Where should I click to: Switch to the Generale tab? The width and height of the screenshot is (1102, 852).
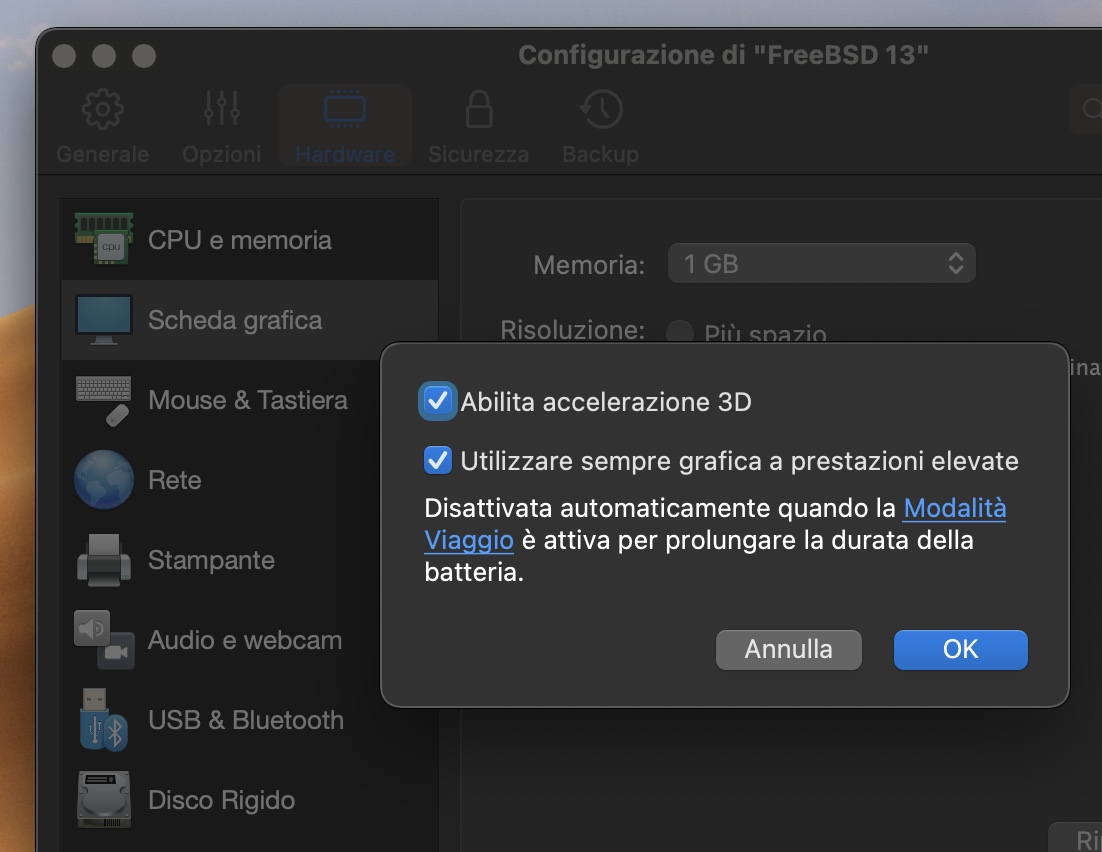click(102, 127)
